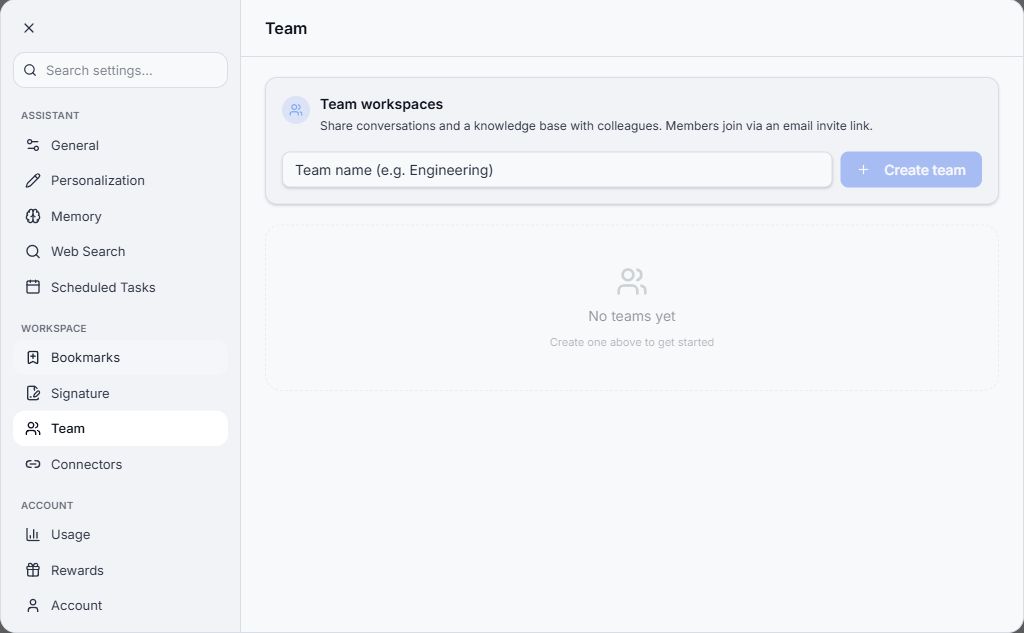This screenshot has width=1024, height=633.
Task: Click the Personalization pencil icon
Action: coord(33,180)
